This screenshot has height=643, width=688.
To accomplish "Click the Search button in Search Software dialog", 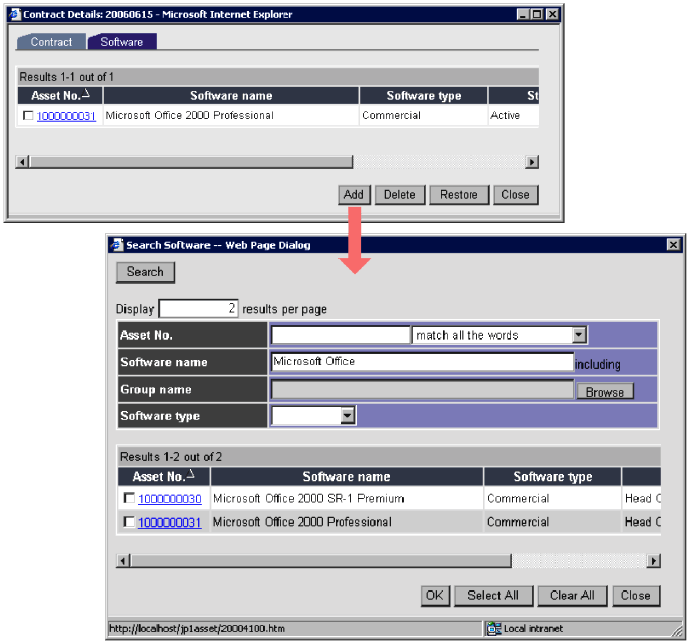I will [145, 272].
